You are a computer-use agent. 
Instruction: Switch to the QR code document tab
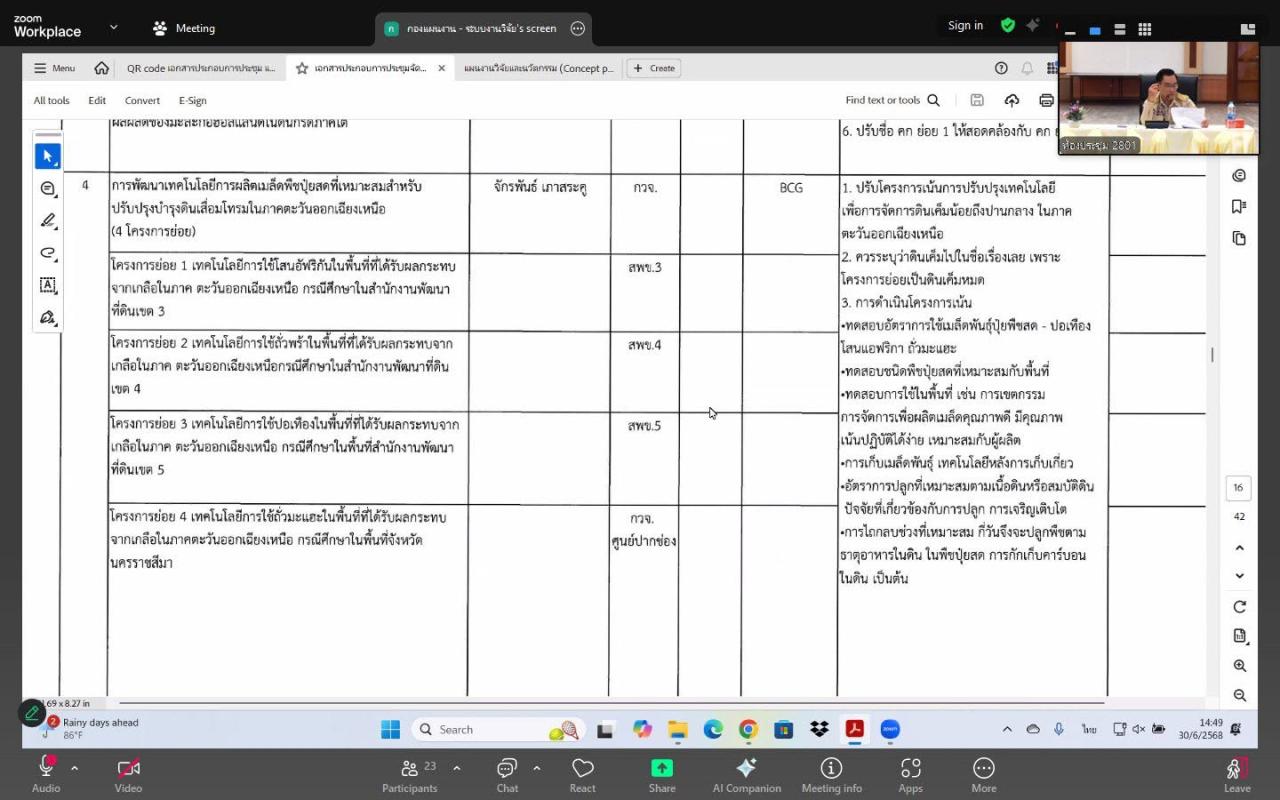pos(201,68)
